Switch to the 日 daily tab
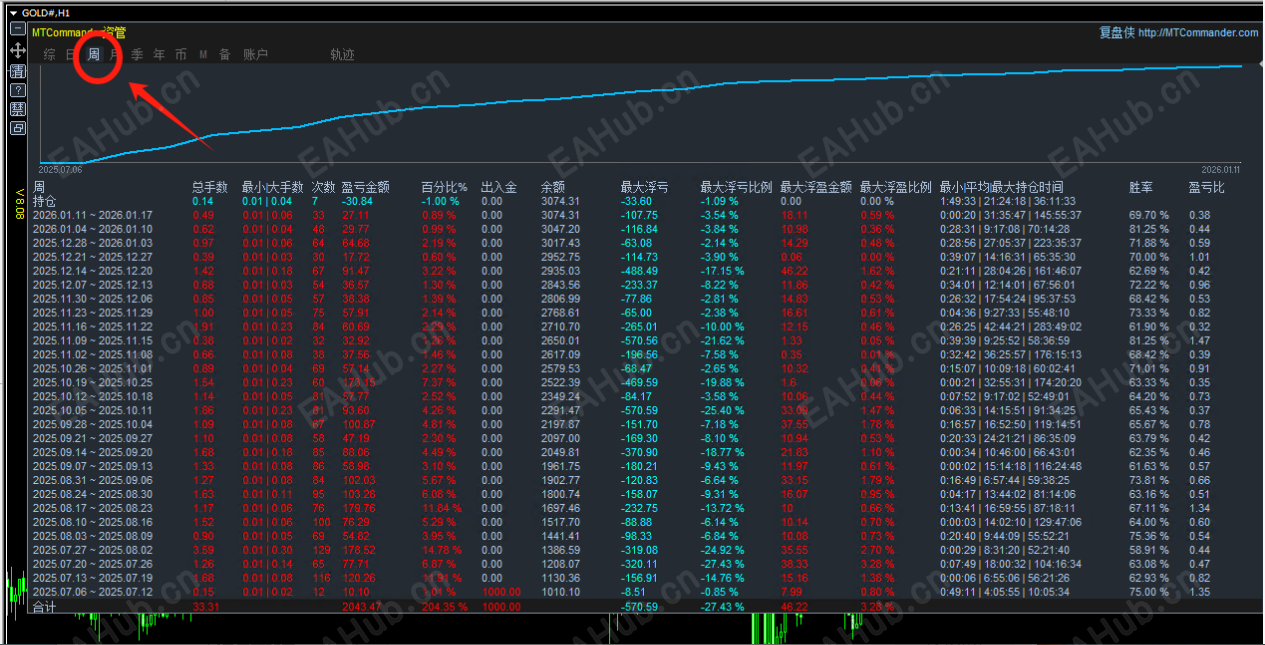The width and height of the screenshot is (1265, 645). click(x=72, y=54)
